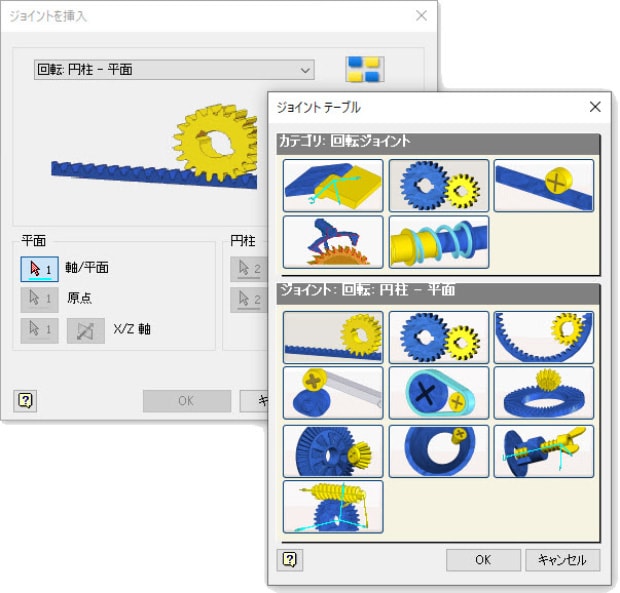Expand the 回転: 円柱 - 平面 dropdown

[x=174, y=70]
